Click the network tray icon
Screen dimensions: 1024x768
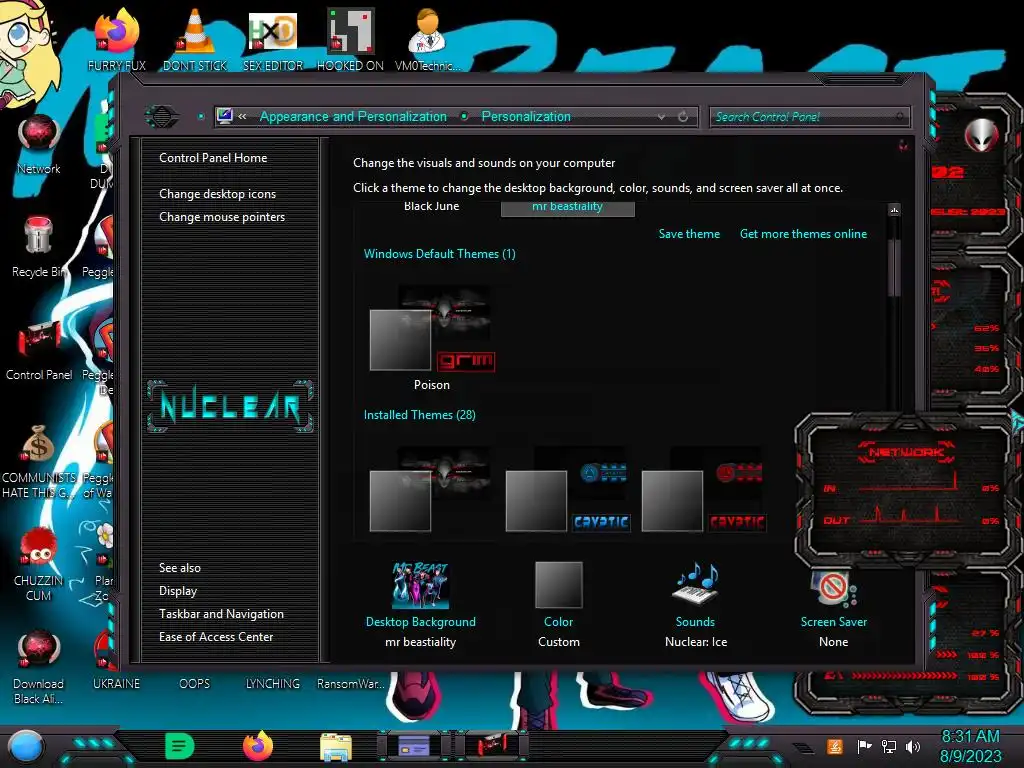pyautogui.click(x=889, y=746)
